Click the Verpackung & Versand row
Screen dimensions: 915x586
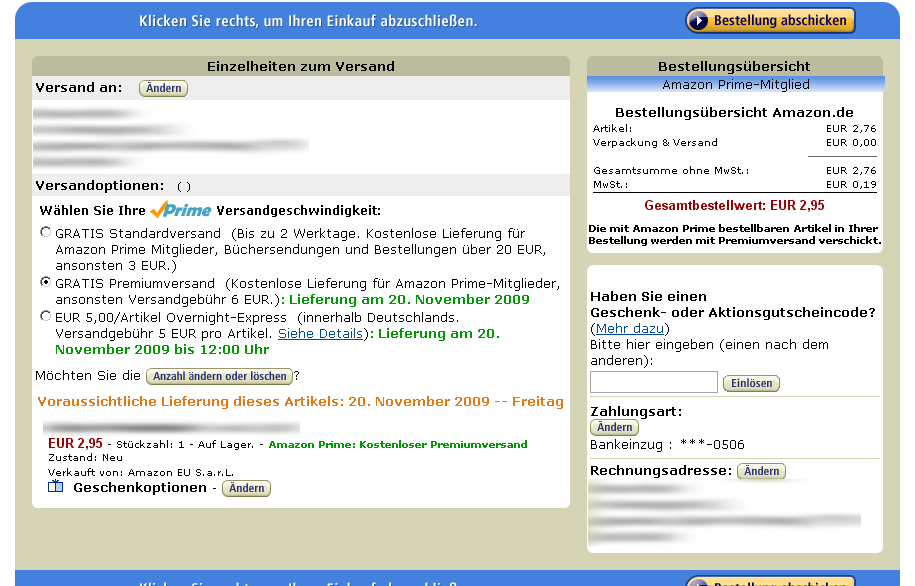pos(735,142)
